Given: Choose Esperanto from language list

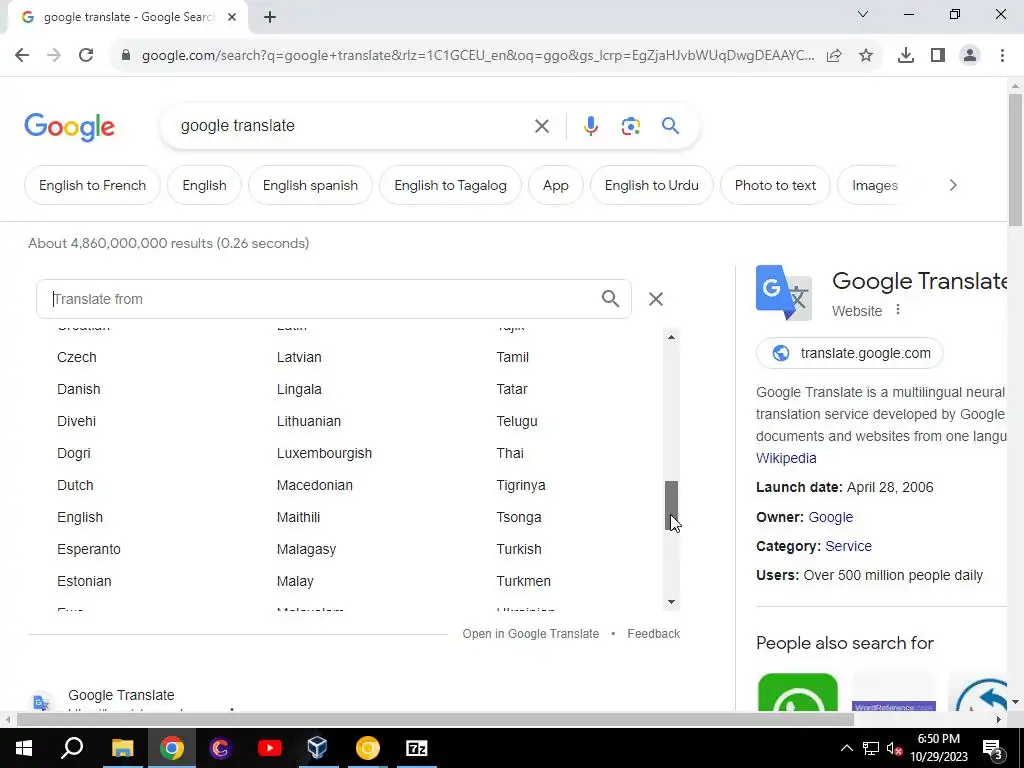Looking at the screenshot, I should (89, 549).
